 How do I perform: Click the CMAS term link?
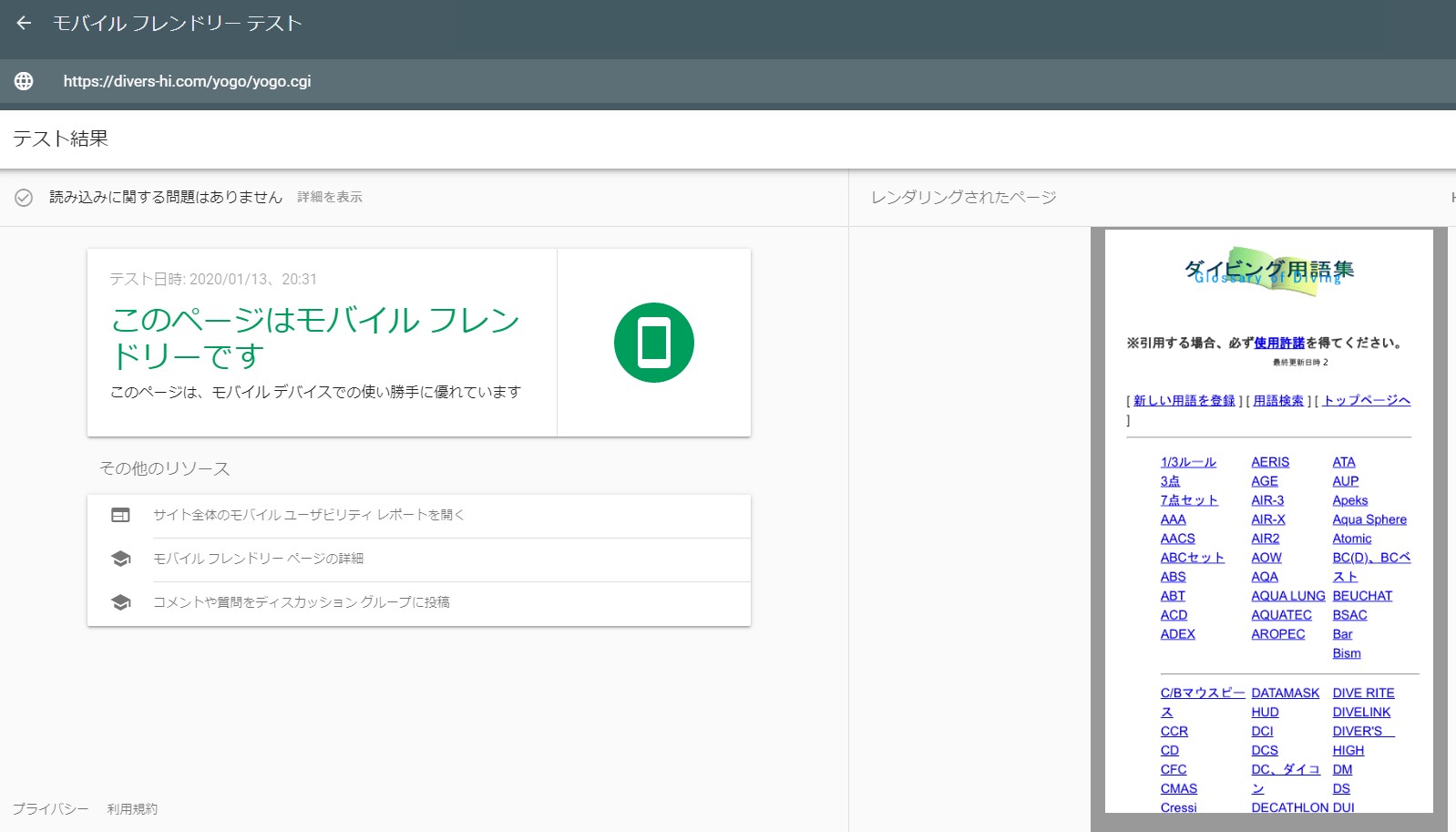1179,788
